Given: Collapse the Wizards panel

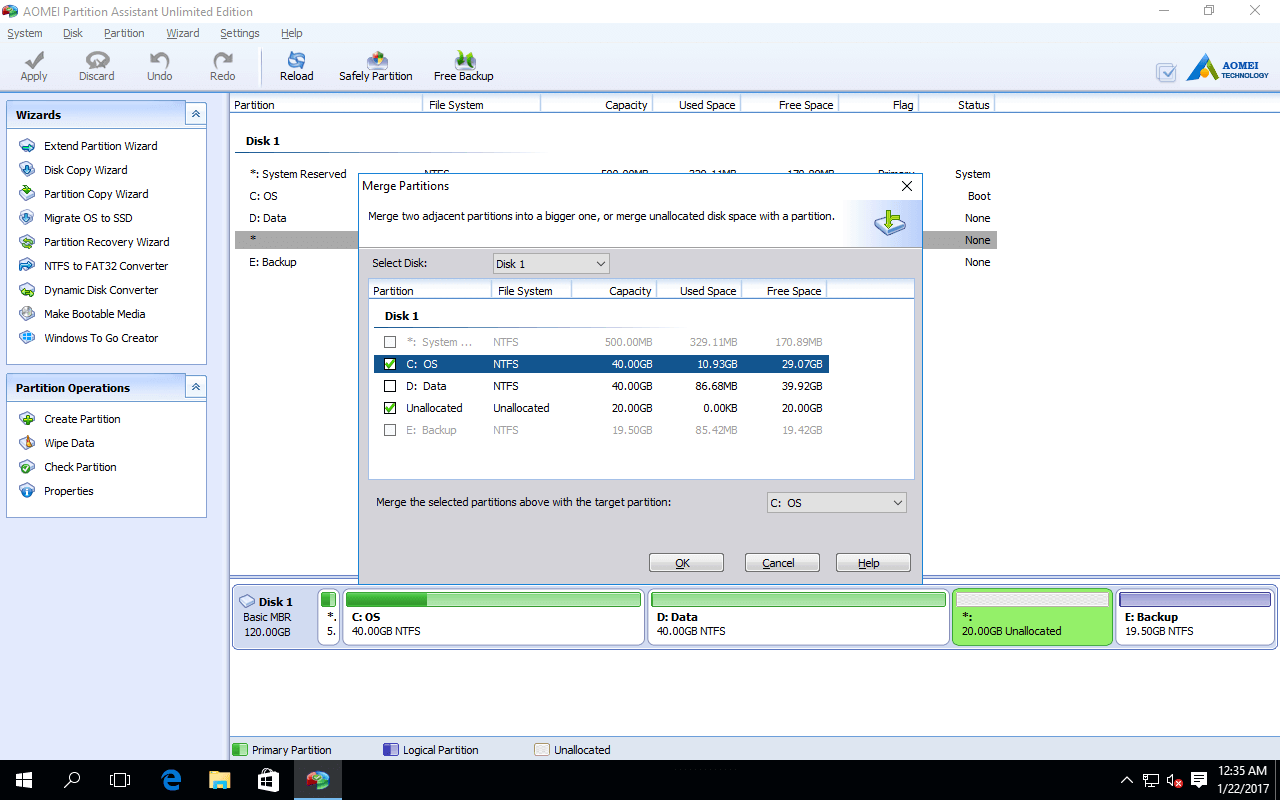Looking at the screenshot, I should coord(195,114).
